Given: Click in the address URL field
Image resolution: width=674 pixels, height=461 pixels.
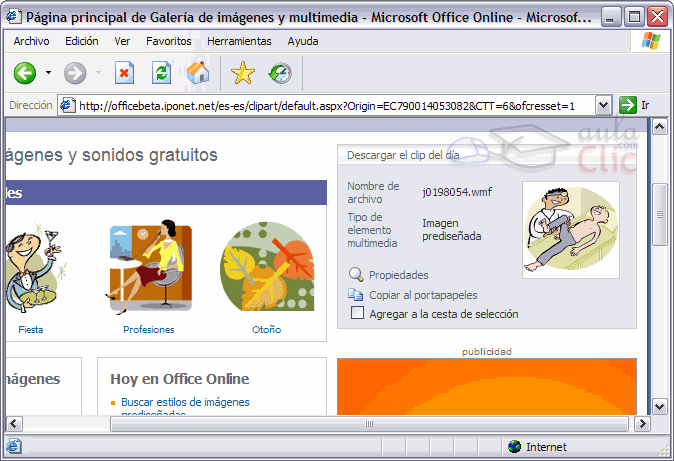Looking at the screenshot, I should (x=330, y=105).
